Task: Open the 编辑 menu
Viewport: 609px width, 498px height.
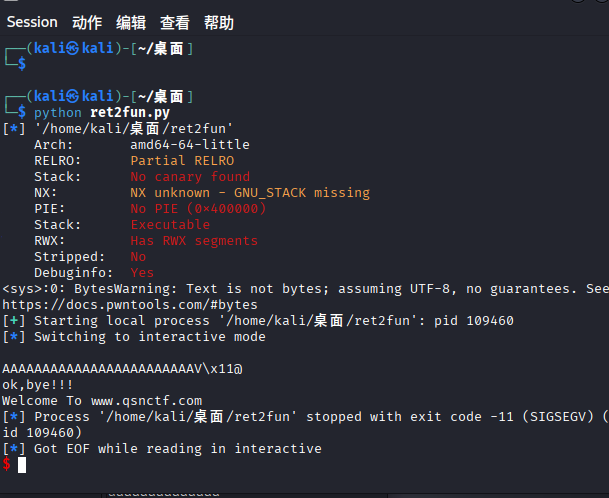Action: click(130, 22)
